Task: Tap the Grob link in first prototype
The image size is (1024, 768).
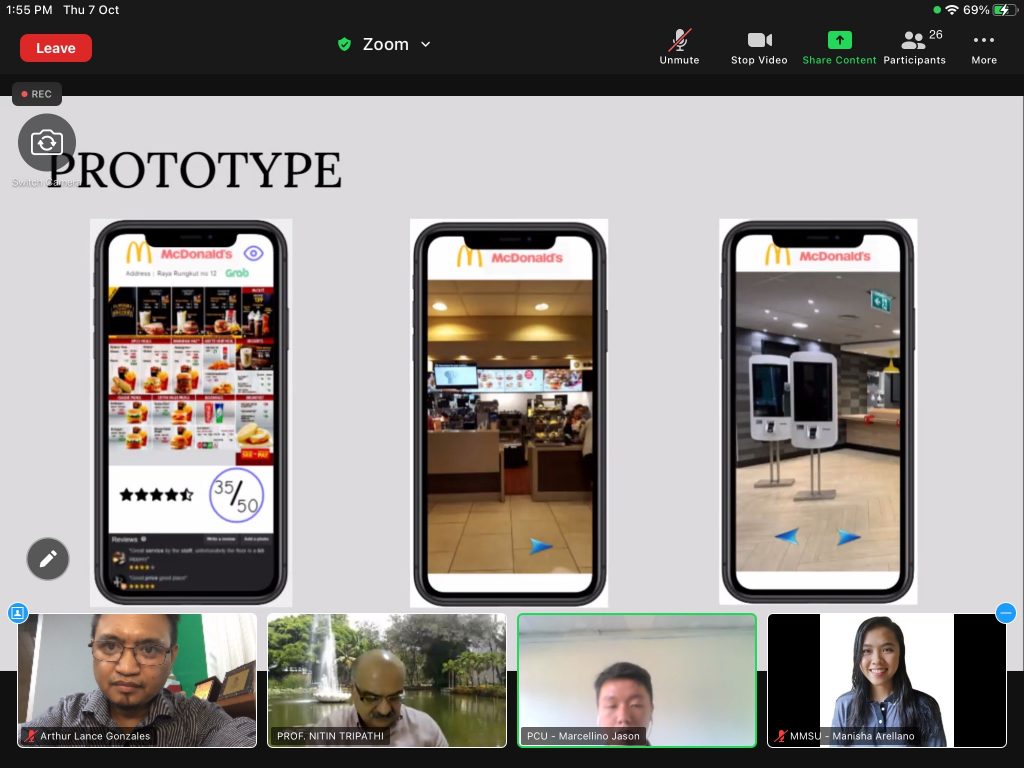Action: click(237, 273)
